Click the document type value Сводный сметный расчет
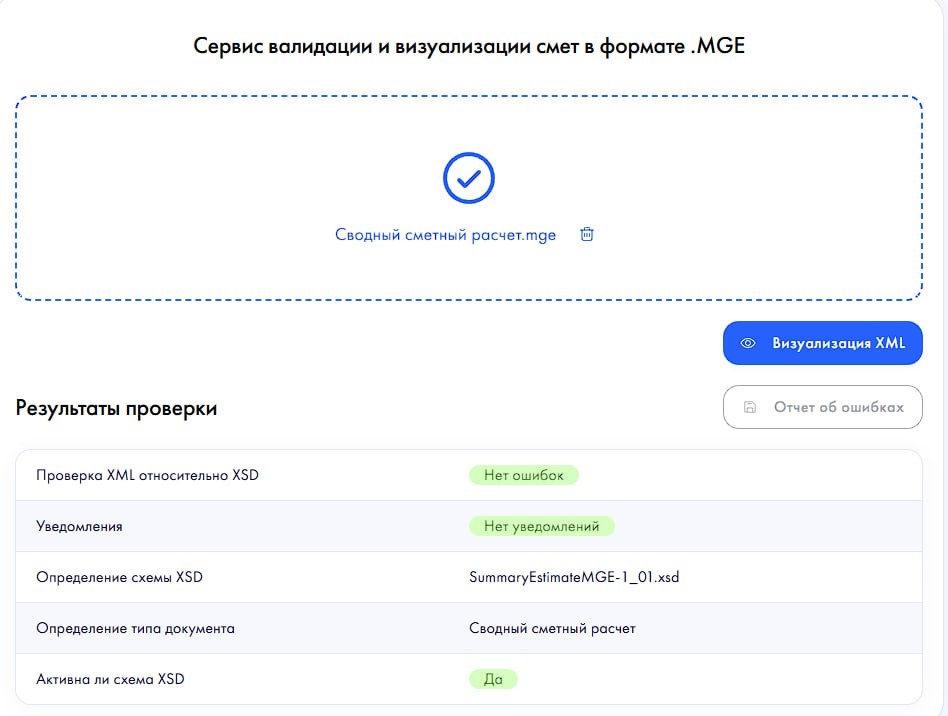The image size is (948, 716). tap(552, 628)
